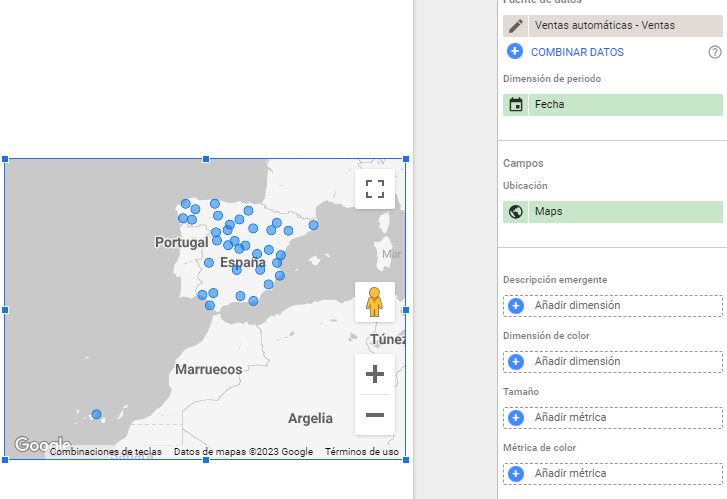
Task: Click the help icon beside Combinar datos
Action: click(x=714, y=52)
